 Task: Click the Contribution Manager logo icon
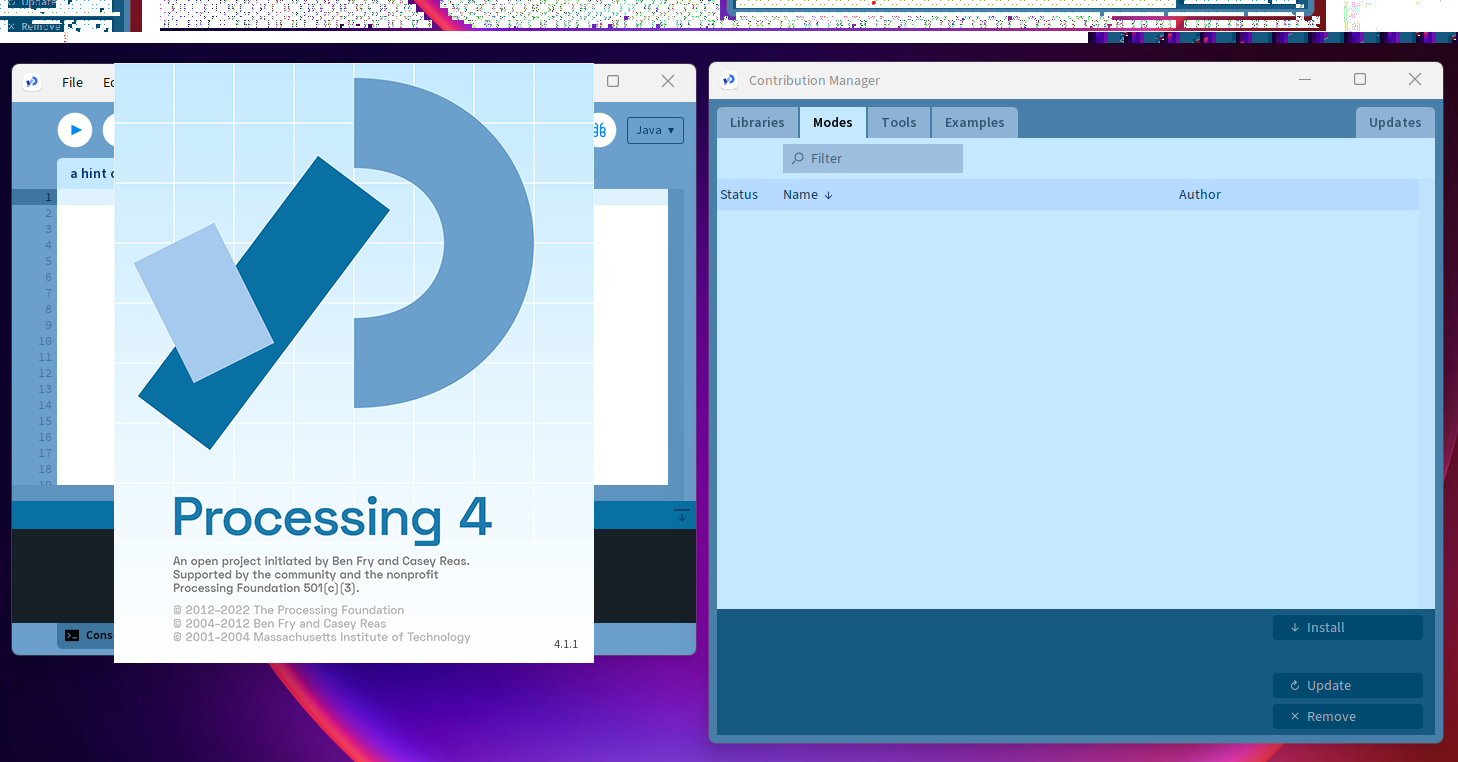(x=729, y=80)
